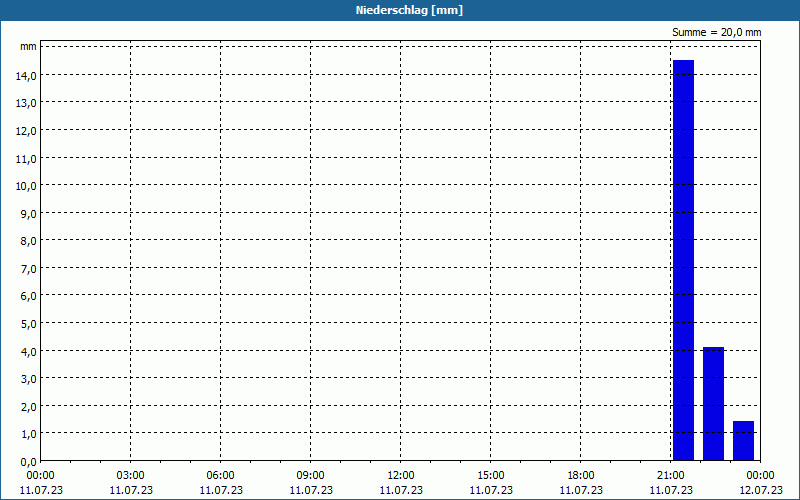Click the y-axis value 13,0

[x=26, y=103]
